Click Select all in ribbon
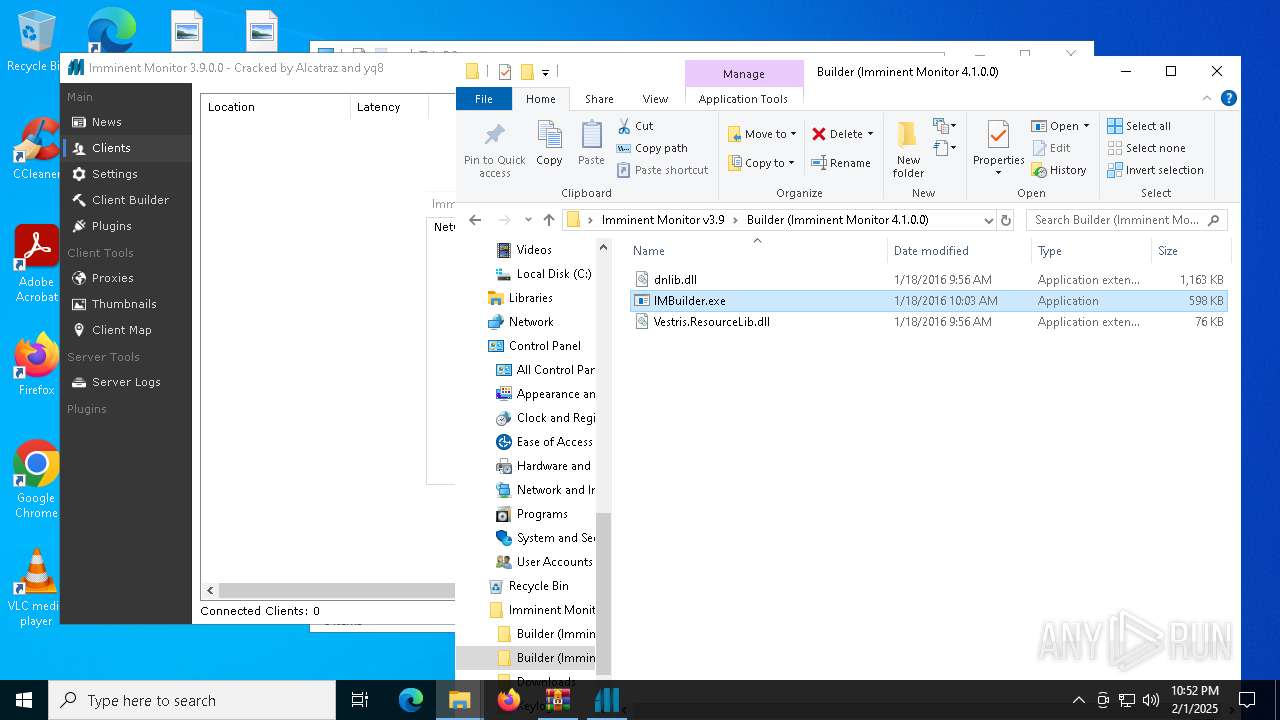Screen dimensions: 1280x720 [1138, 126]
